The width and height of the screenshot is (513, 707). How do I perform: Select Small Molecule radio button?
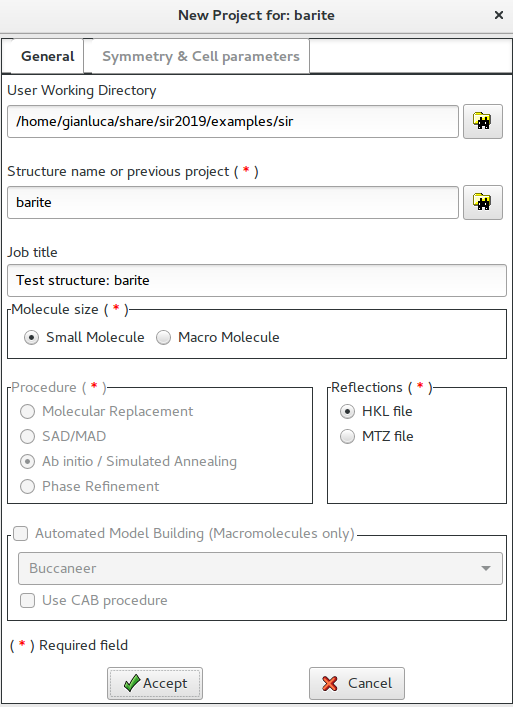31,337
